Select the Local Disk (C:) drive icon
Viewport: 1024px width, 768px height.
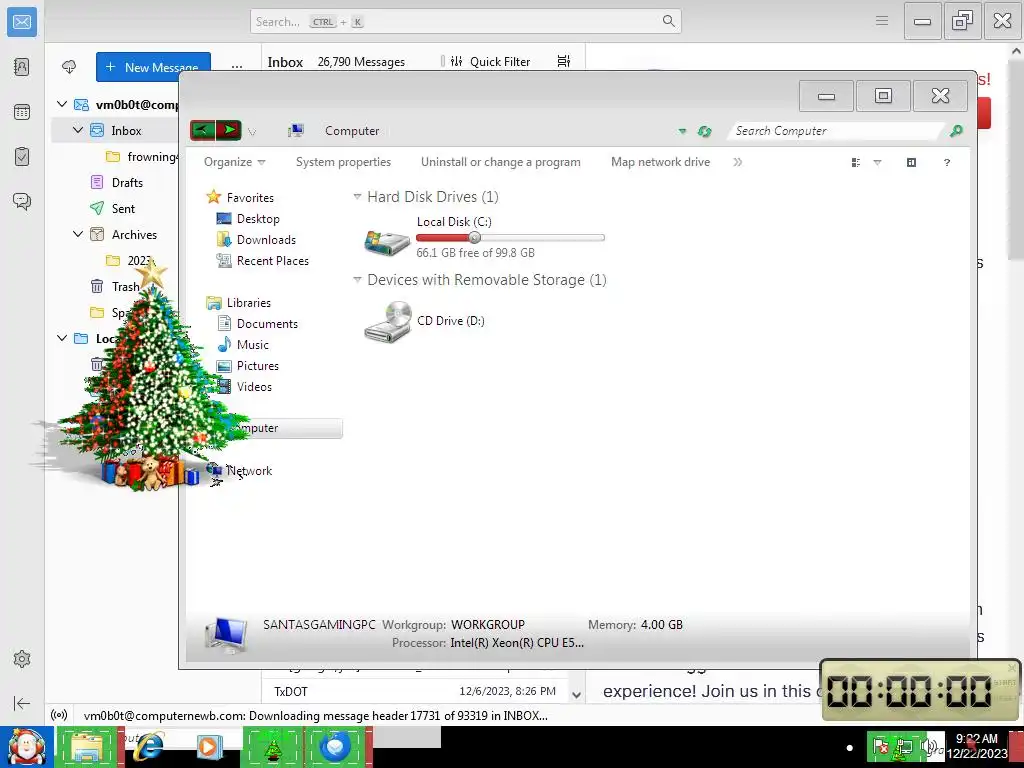pos(387,242)
